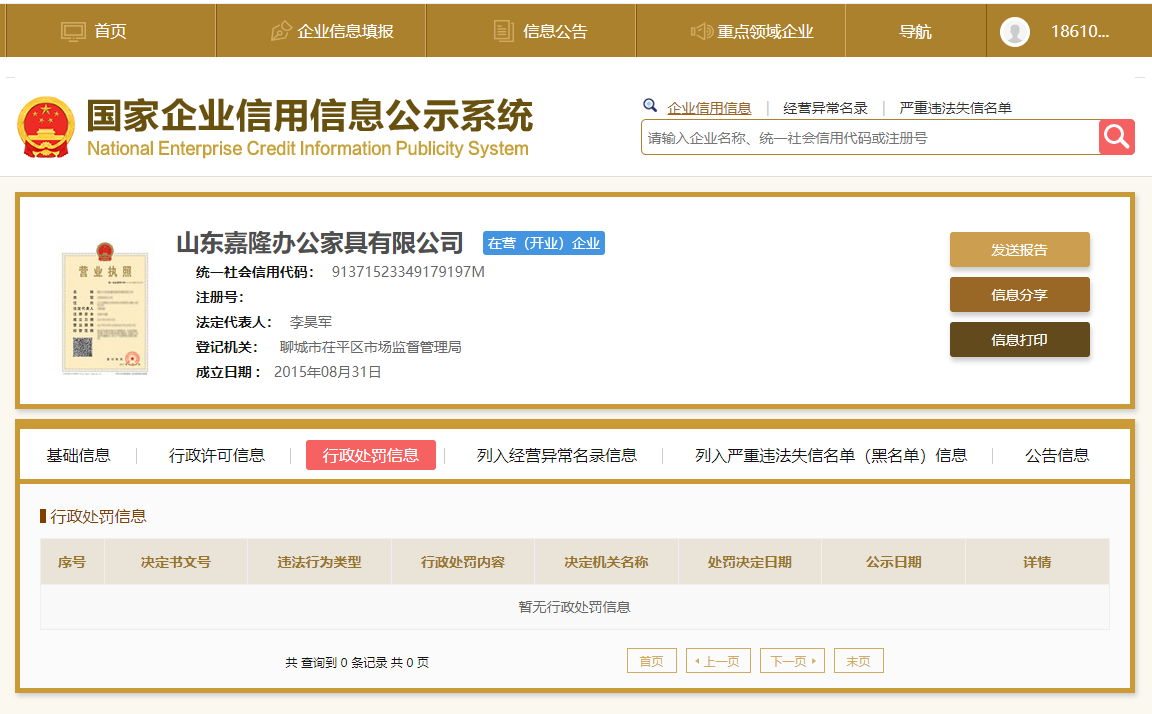
Task: Switch to 基础信息 tab
Action: 78,455
